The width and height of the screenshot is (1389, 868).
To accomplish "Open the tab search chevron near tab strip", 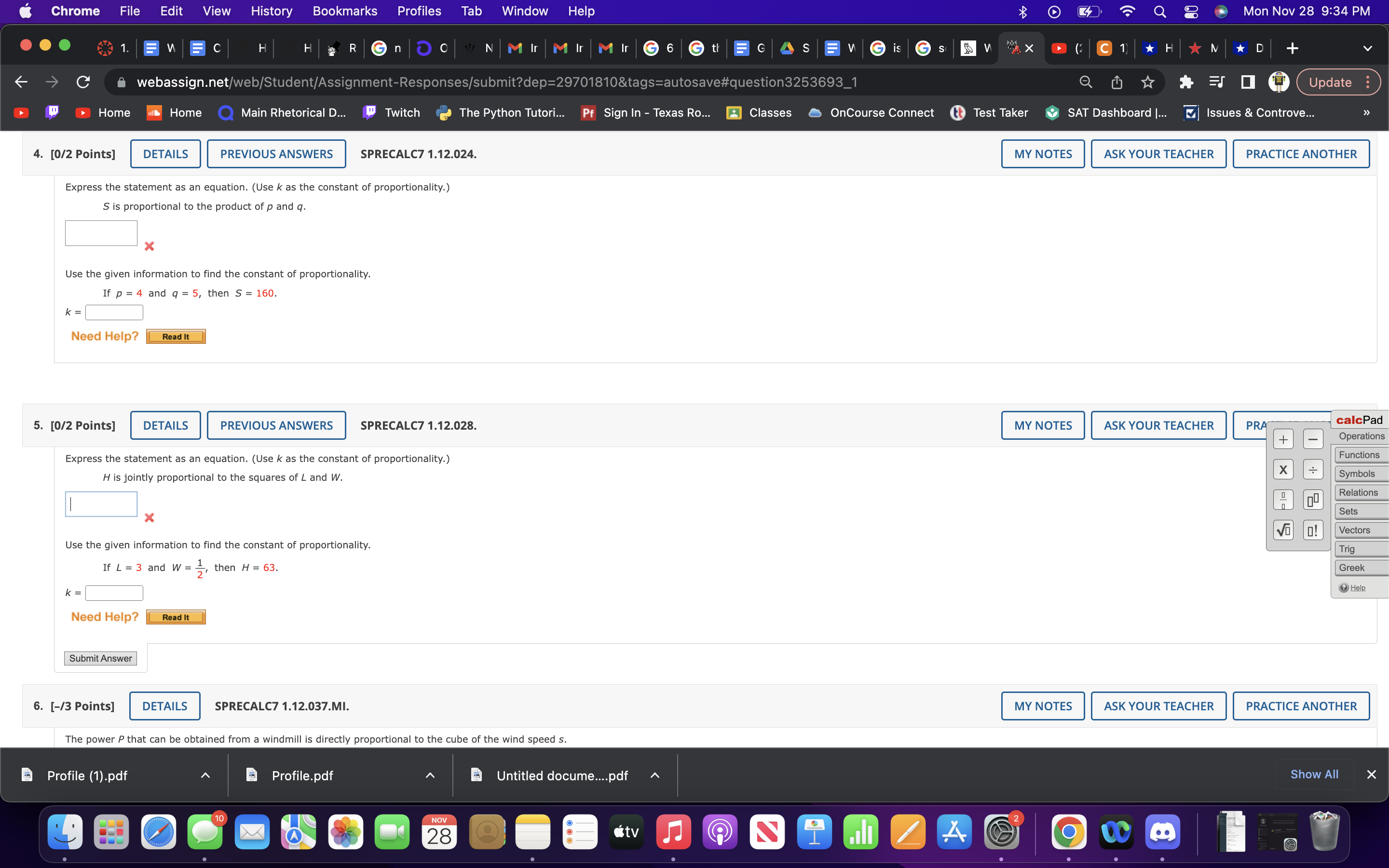I will (1368, 48).
